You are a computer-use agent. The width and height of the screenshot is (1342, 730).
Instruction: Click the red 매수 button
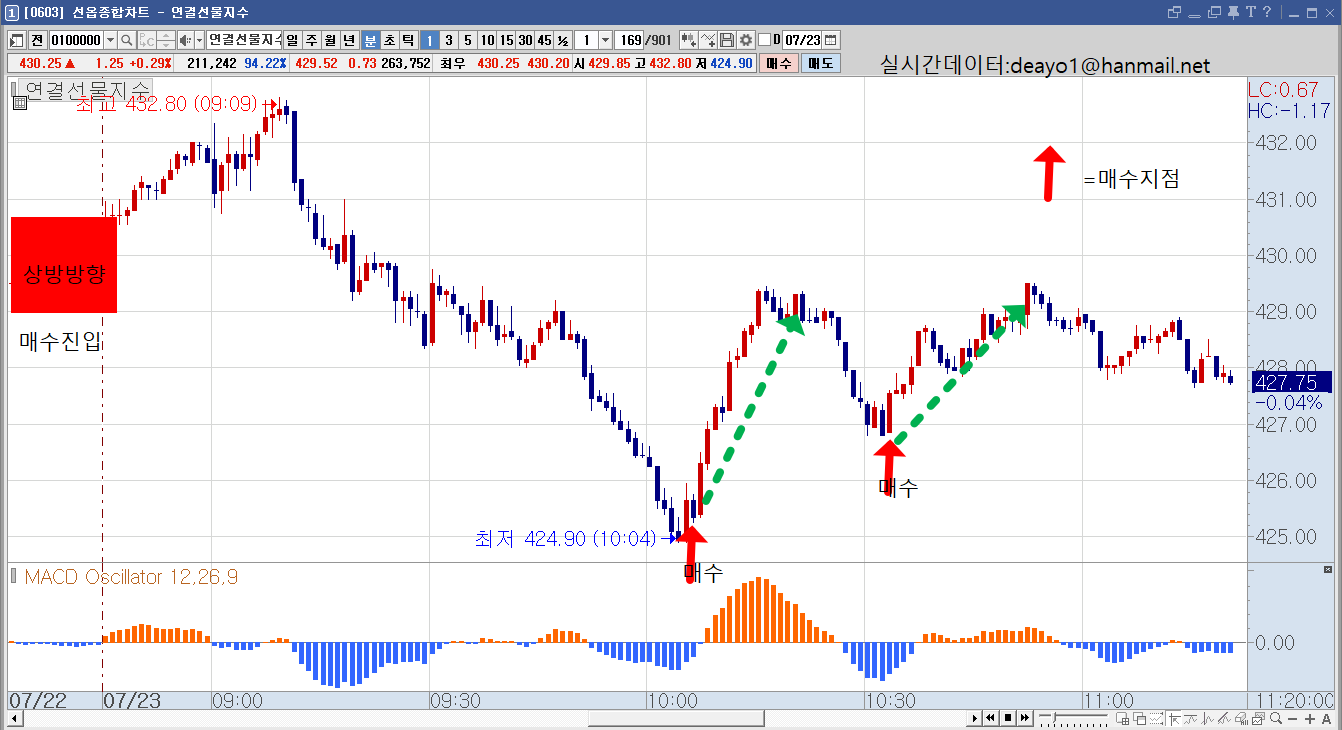tap(779, 63)
